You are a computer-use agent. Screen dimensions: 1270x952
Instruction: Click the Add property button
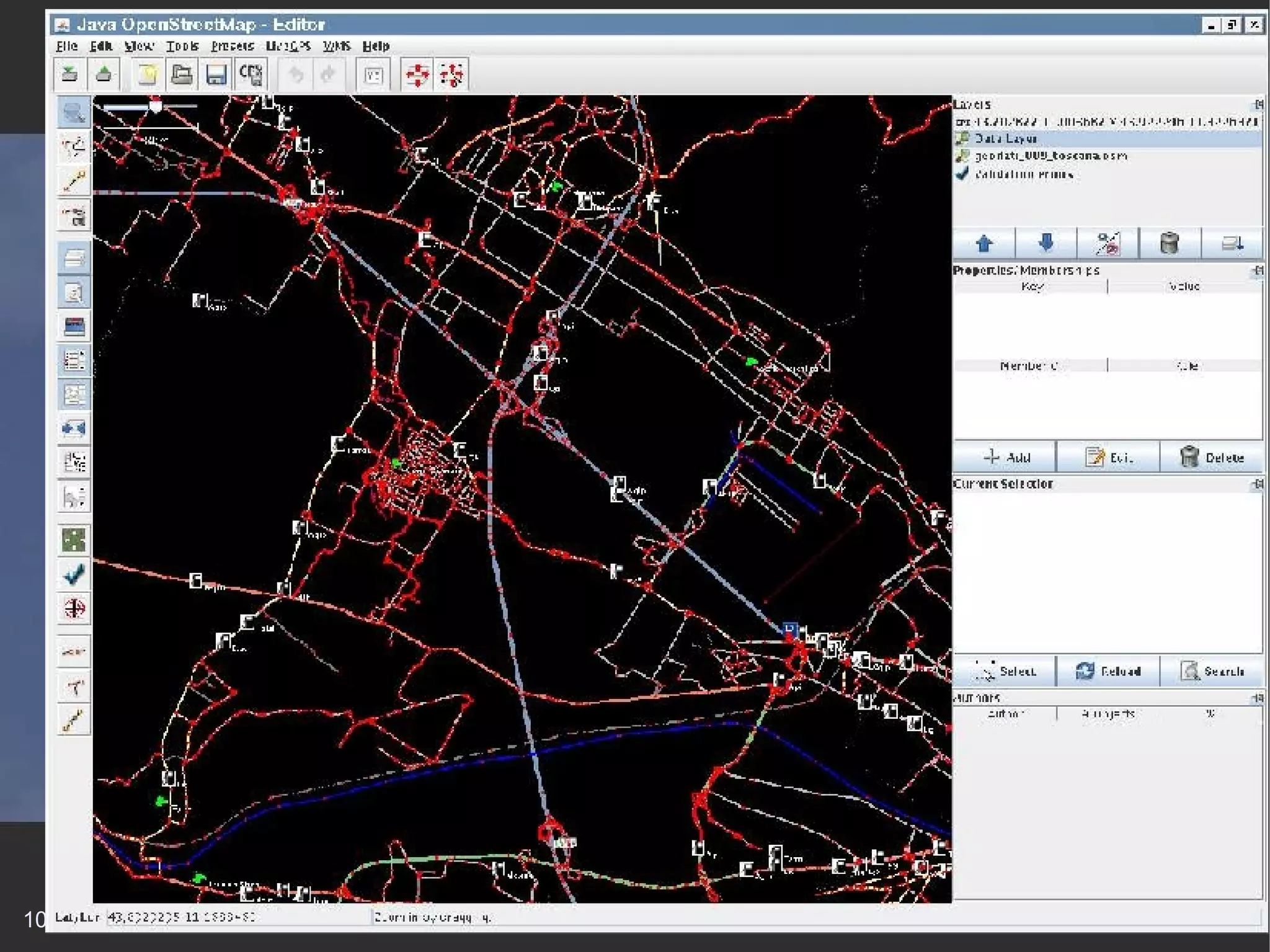[x=1005, y=458]
